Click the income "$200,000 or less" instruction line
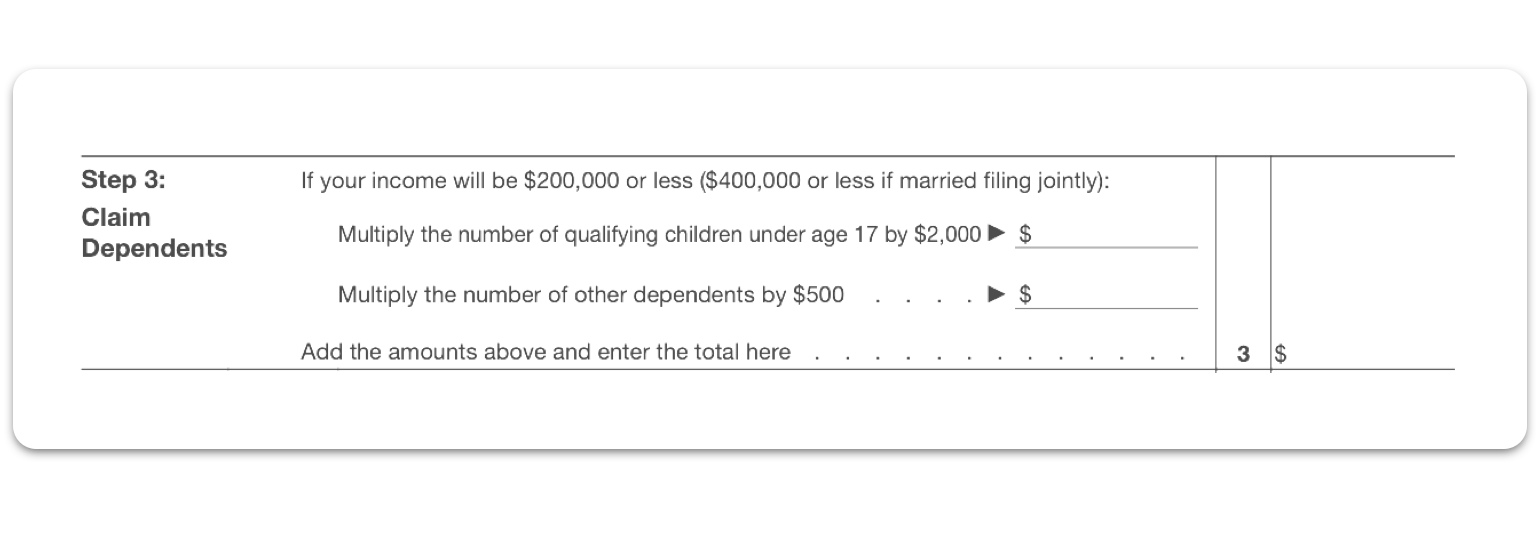1540x534 pixels. pos(705,182)
